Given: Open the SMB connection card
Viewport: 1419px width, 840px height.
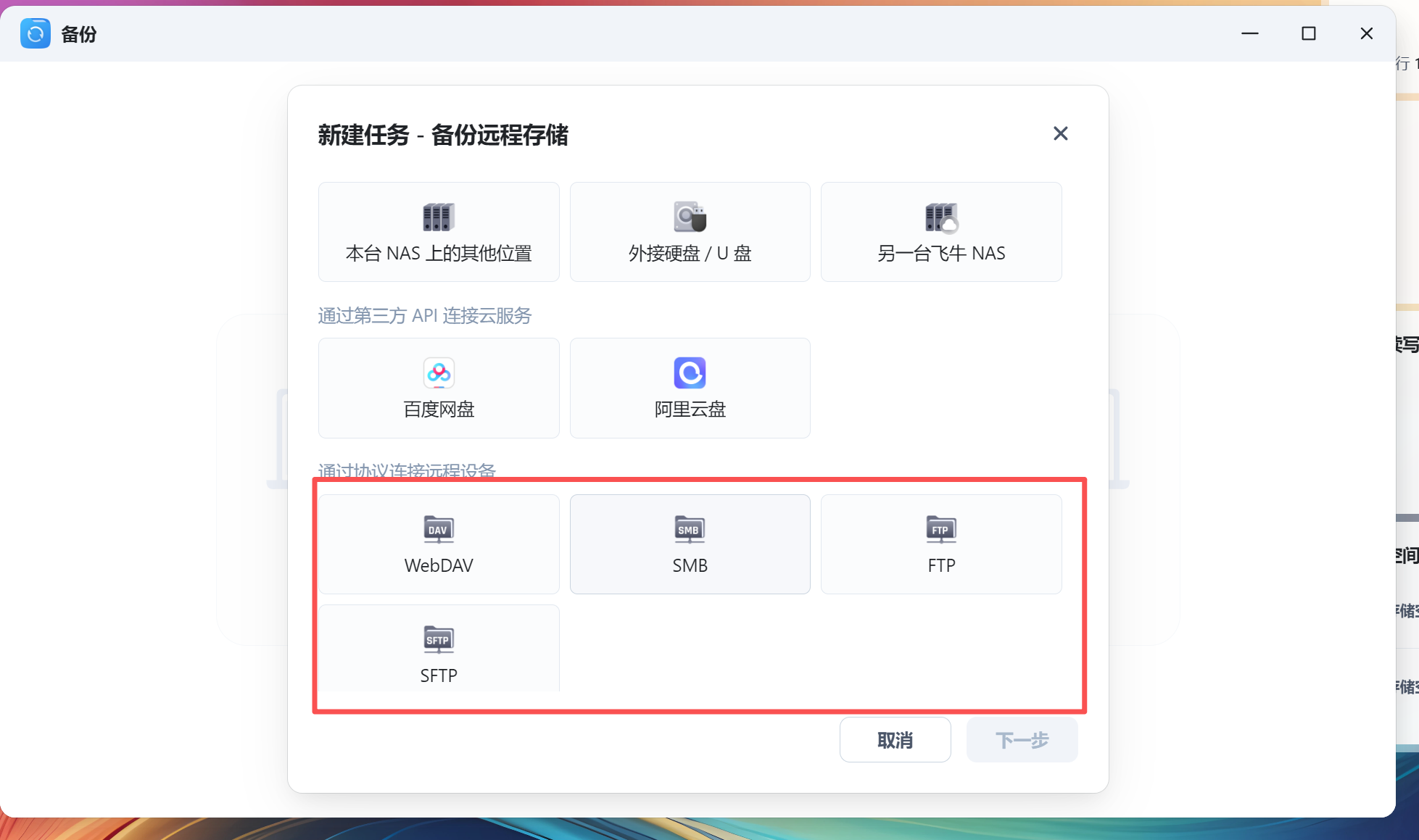Looking at the screenshot, I should (x=690, y=544).
